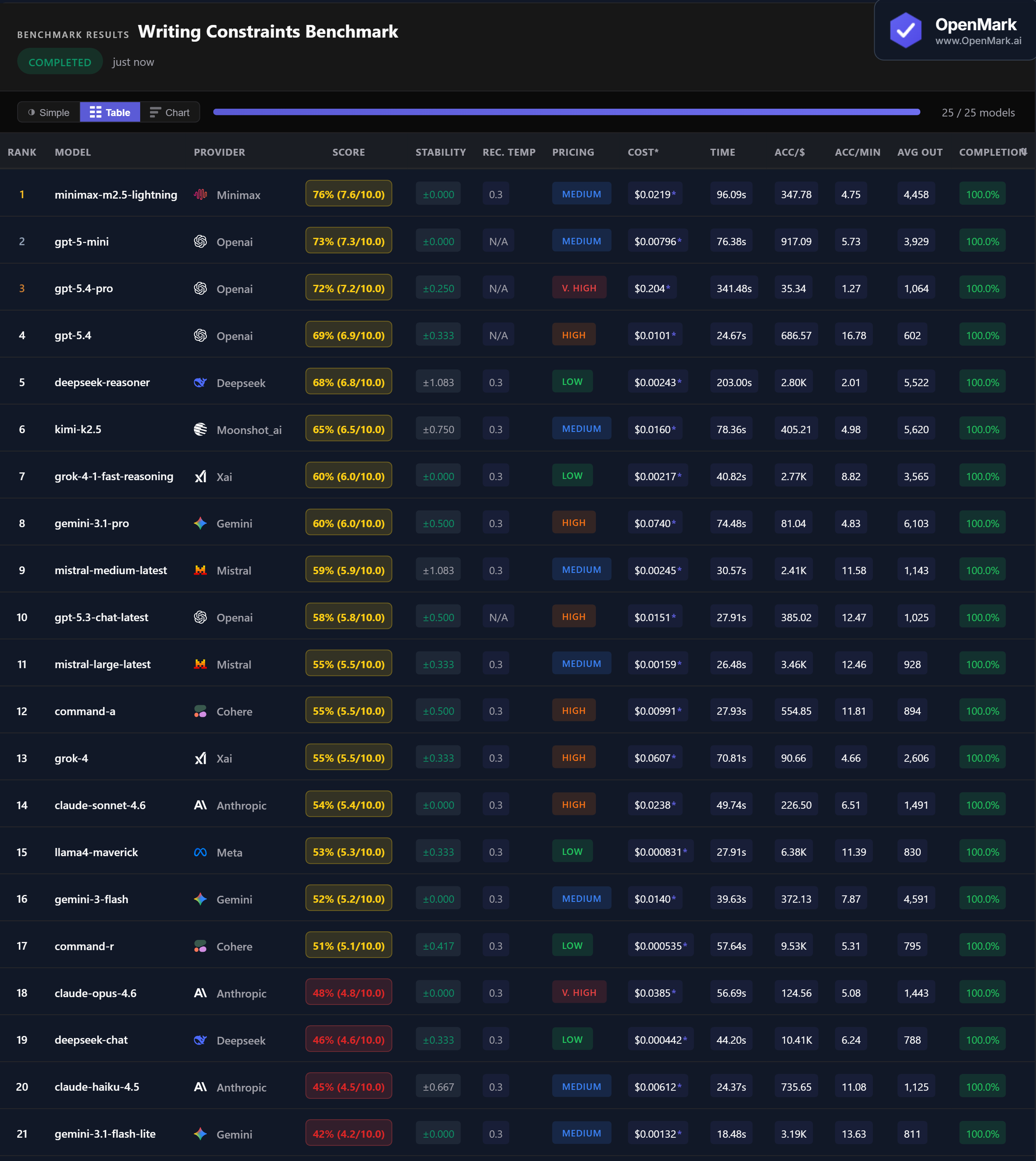
Task: Click the Deepseek whale icon for deepseek-reasoner
Action: (200, 383)
